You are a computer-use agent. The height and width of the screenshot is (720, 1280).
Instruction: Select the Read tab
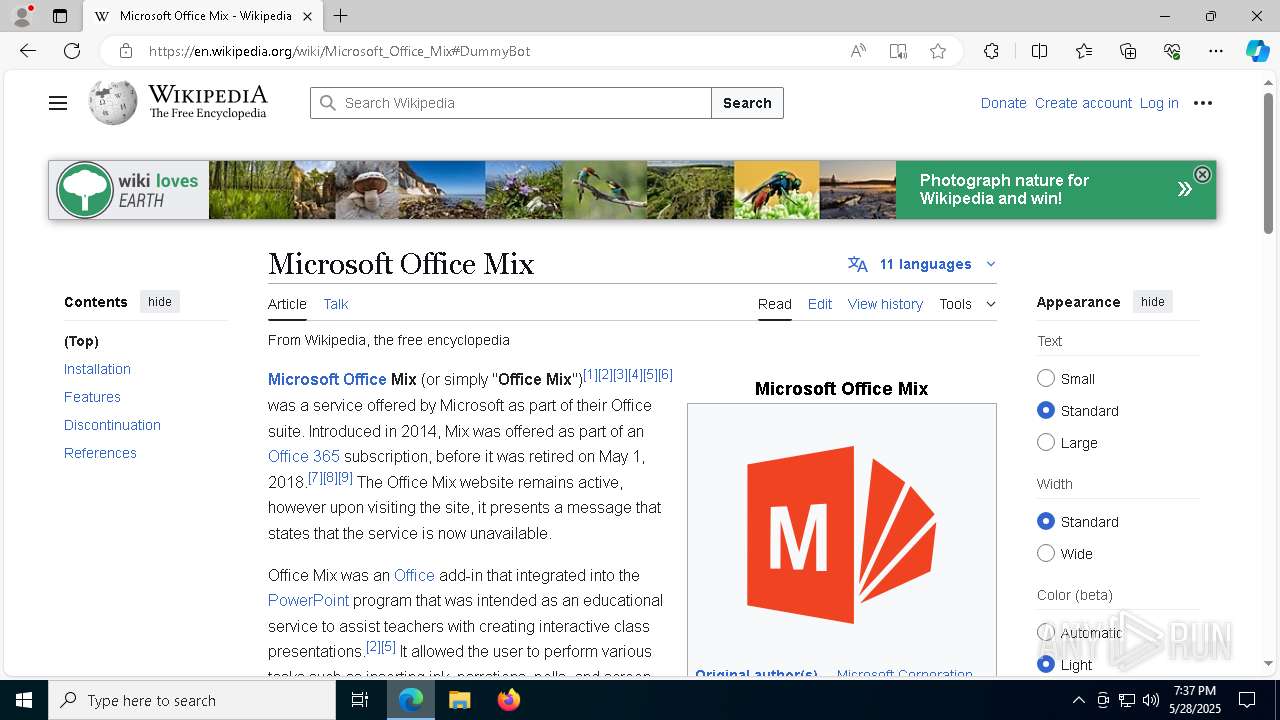click(x=775, y=304)
